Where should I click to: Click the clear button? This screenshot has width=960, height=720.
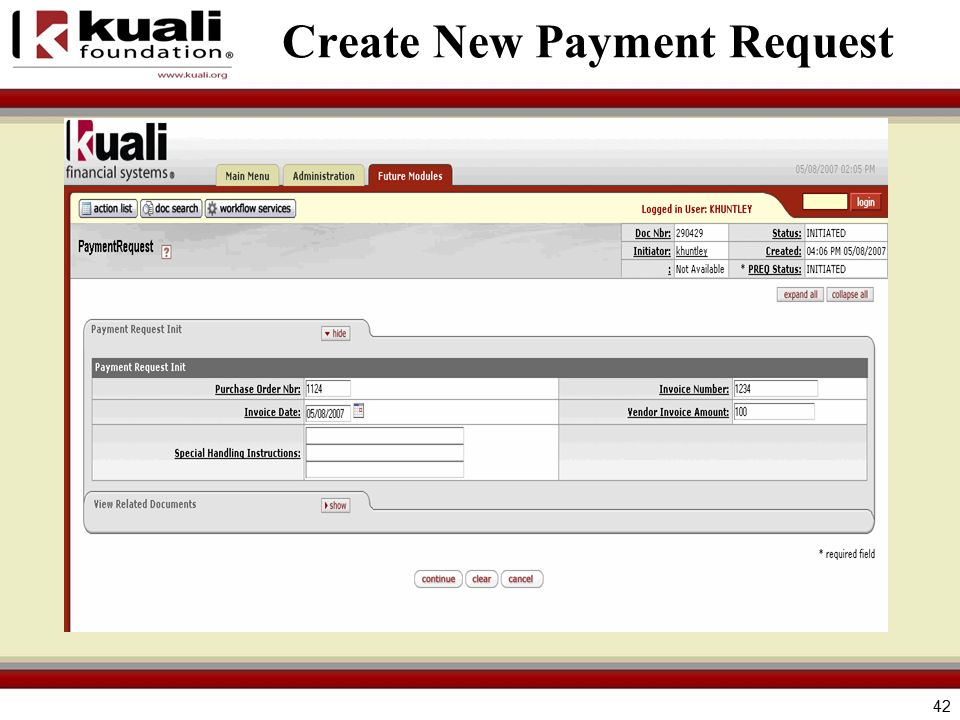(481, 579)
